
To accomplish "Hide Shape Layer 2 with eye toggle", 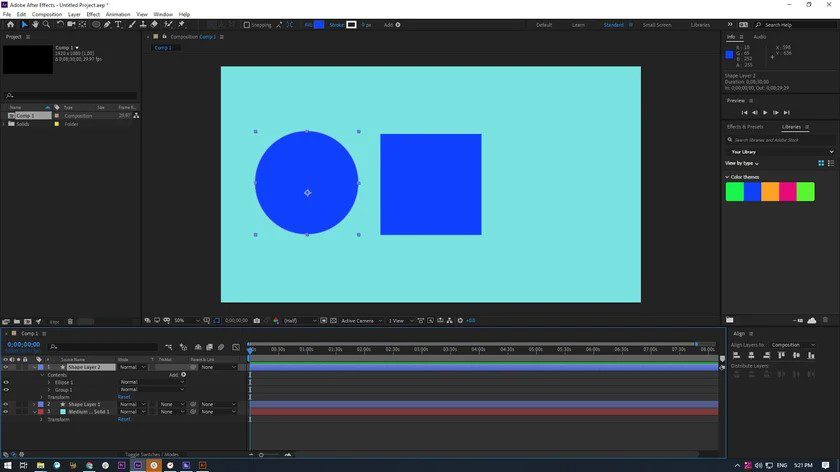I will point(6,367).
